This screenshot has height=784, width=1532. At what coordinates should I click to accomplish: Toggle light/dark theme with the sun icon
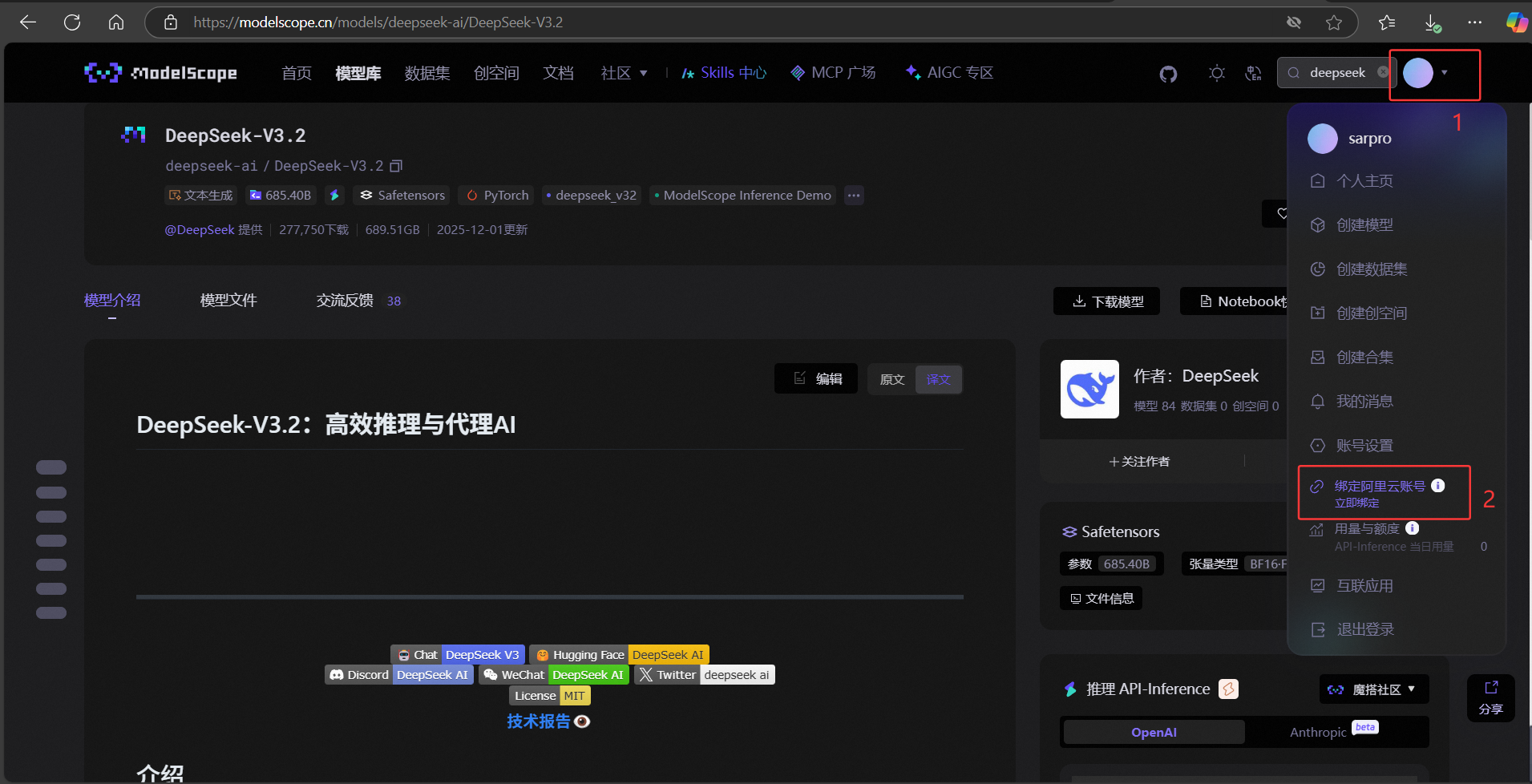click(x=1217, y=73)
